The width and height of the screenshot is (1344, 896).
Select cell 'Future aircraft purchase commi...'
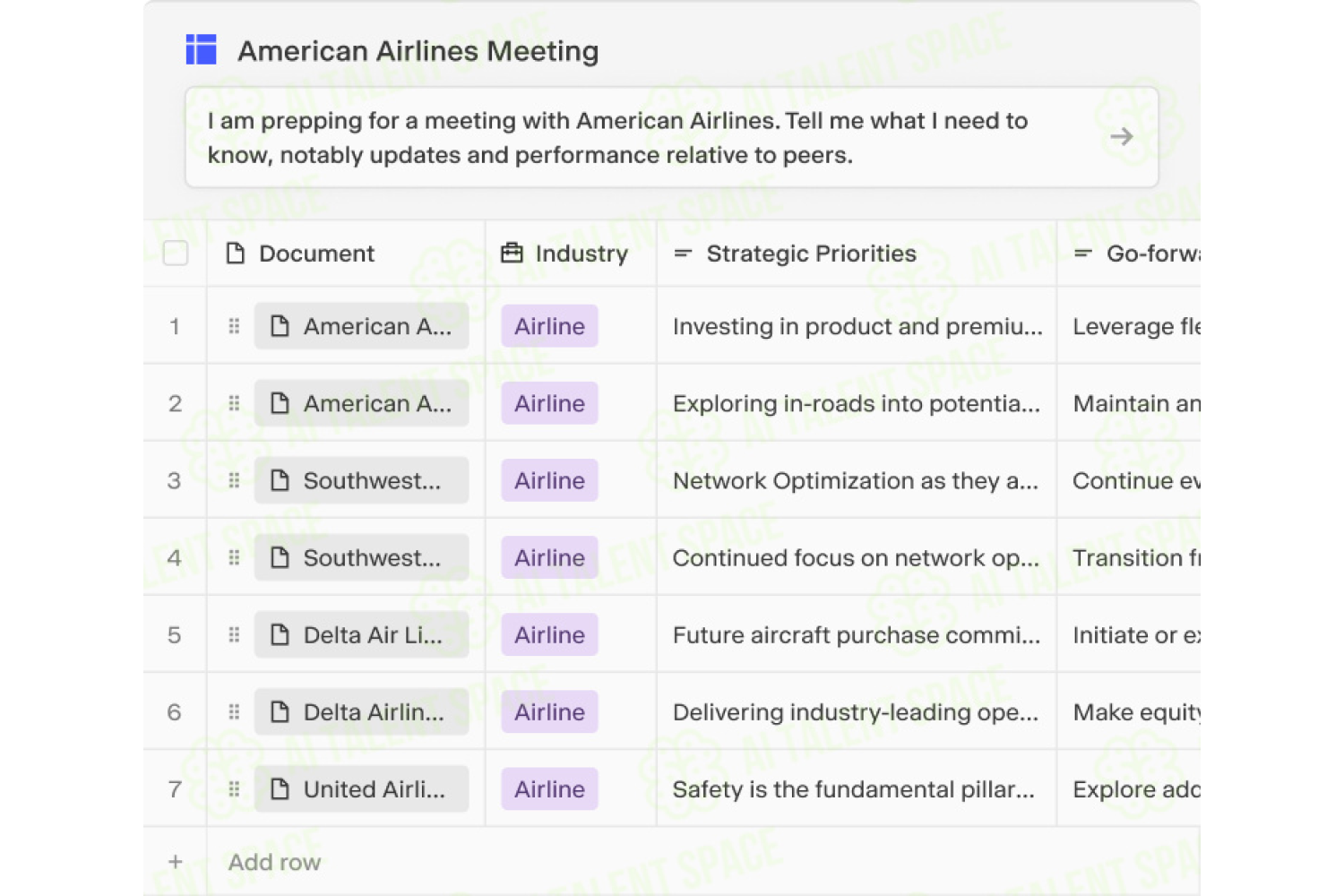[857, 634]
